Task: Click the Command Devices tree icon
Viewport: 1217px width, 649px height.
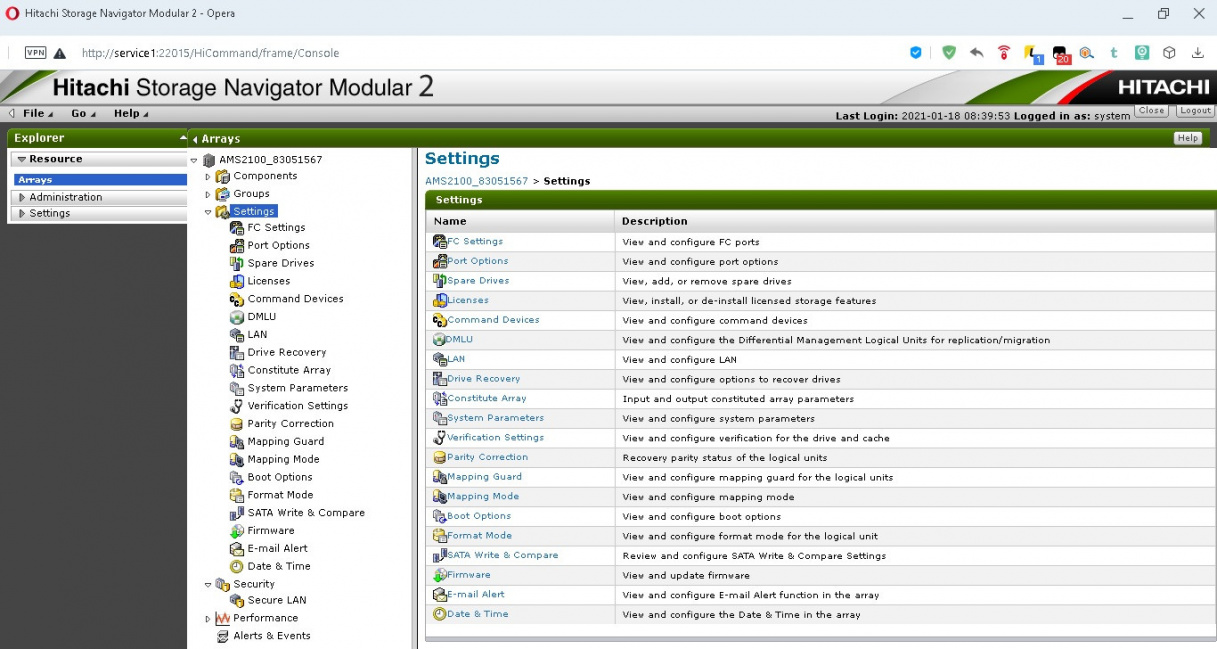Action: (237, 299)
